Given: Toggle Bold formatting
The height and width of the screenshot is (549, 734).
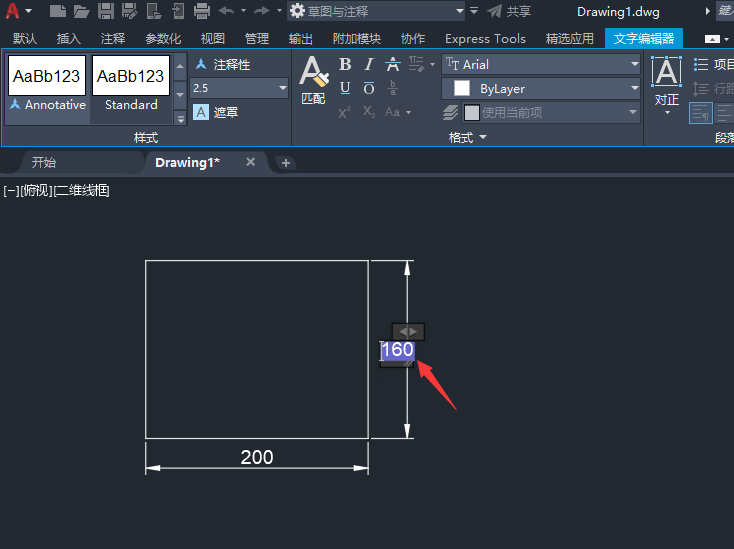Looking at the screenshot, I should pos(345,64).
